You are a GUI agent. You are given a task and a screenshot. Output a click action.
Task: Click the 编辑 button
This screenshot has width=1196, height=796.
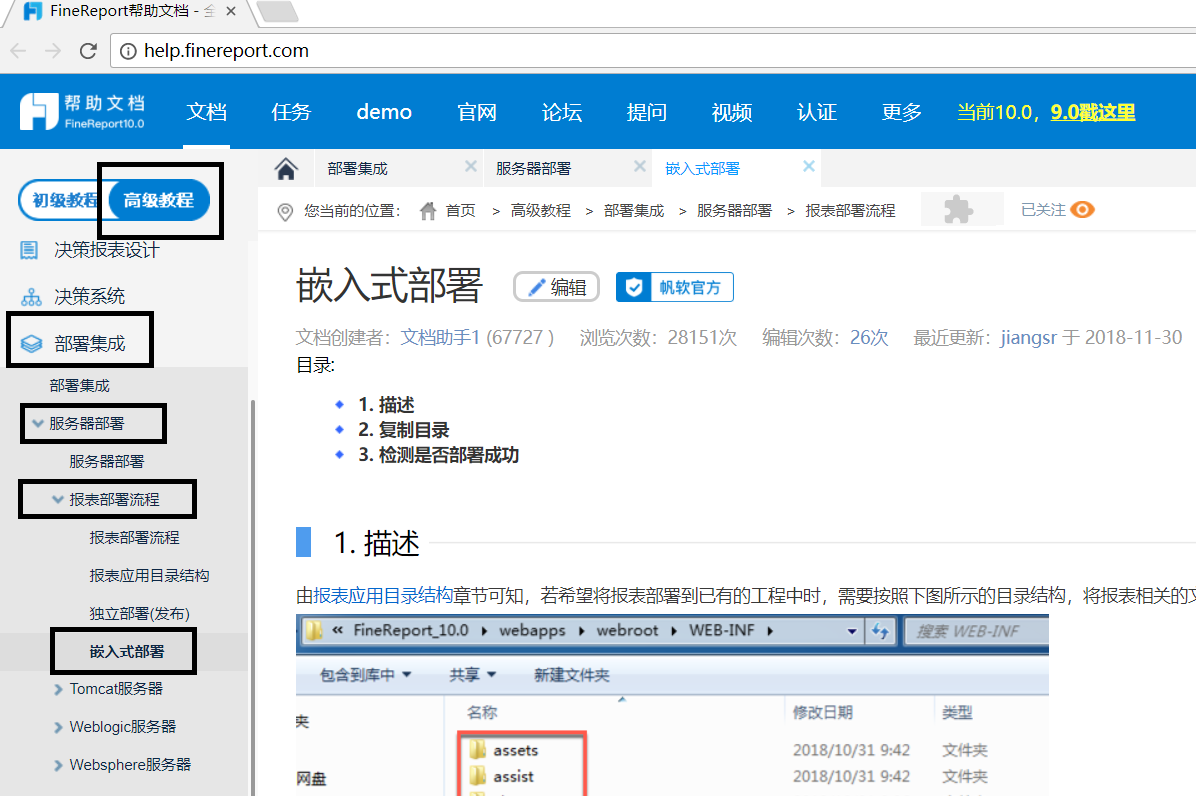(556, 287)
